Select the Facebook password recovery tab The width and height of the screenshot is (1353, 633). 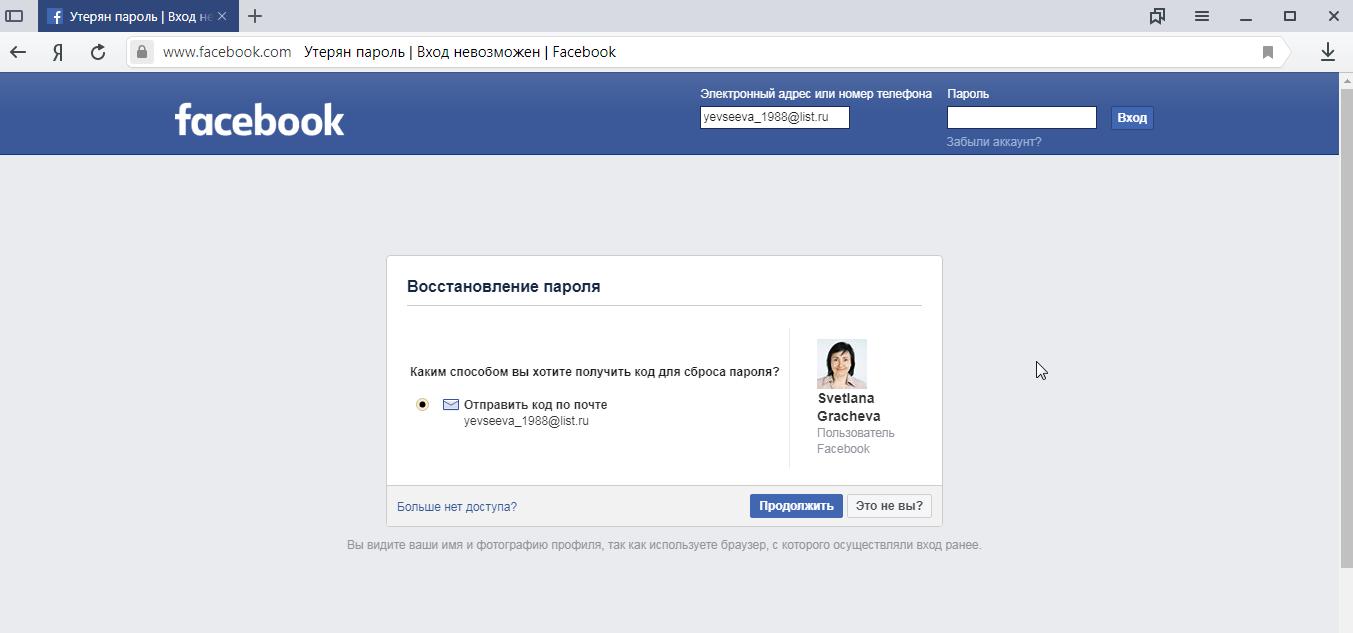[138, 16]
